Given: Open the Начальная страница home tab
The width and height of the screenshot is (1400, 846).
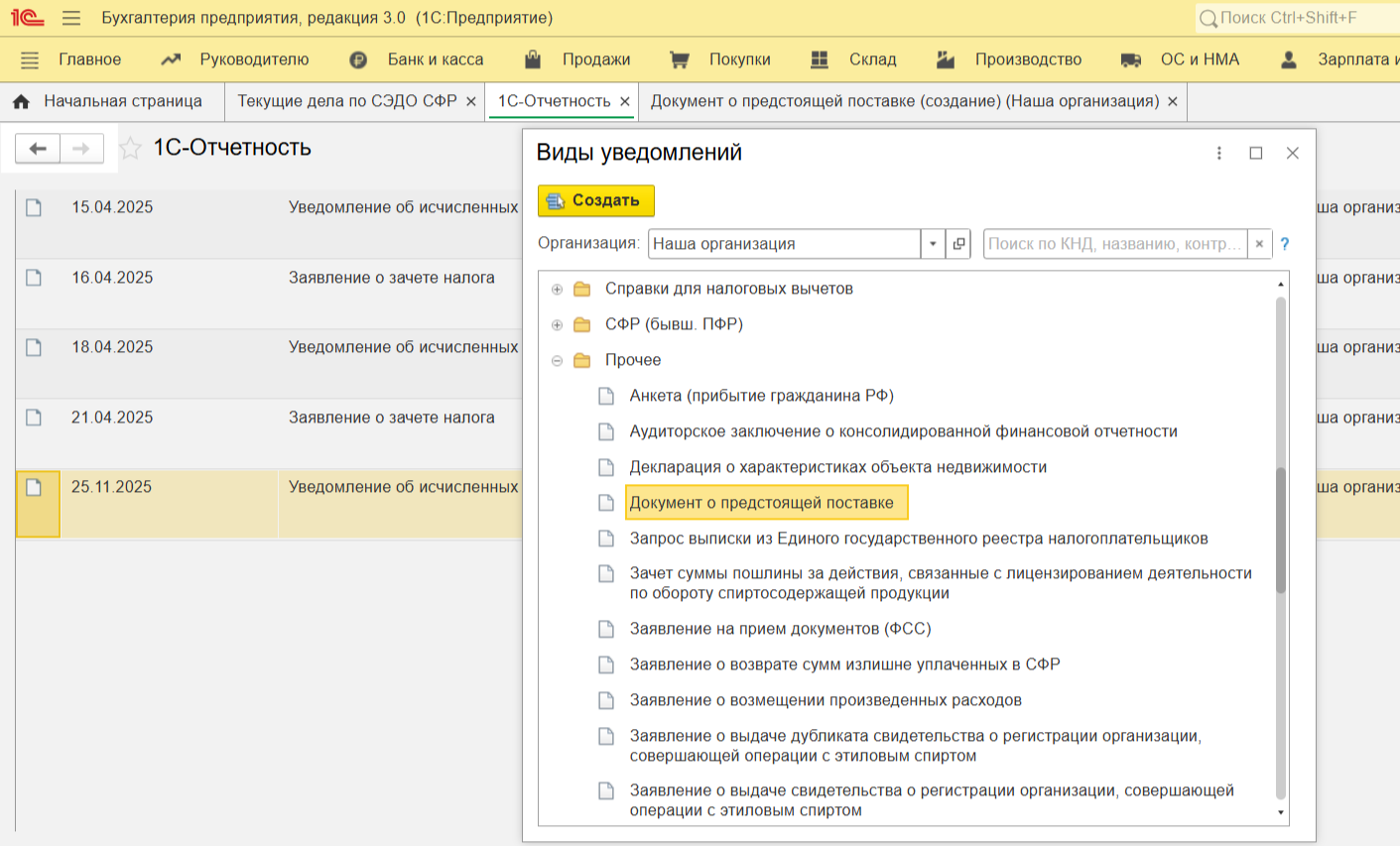Looking at the screenshot, I should coord(107,101).
